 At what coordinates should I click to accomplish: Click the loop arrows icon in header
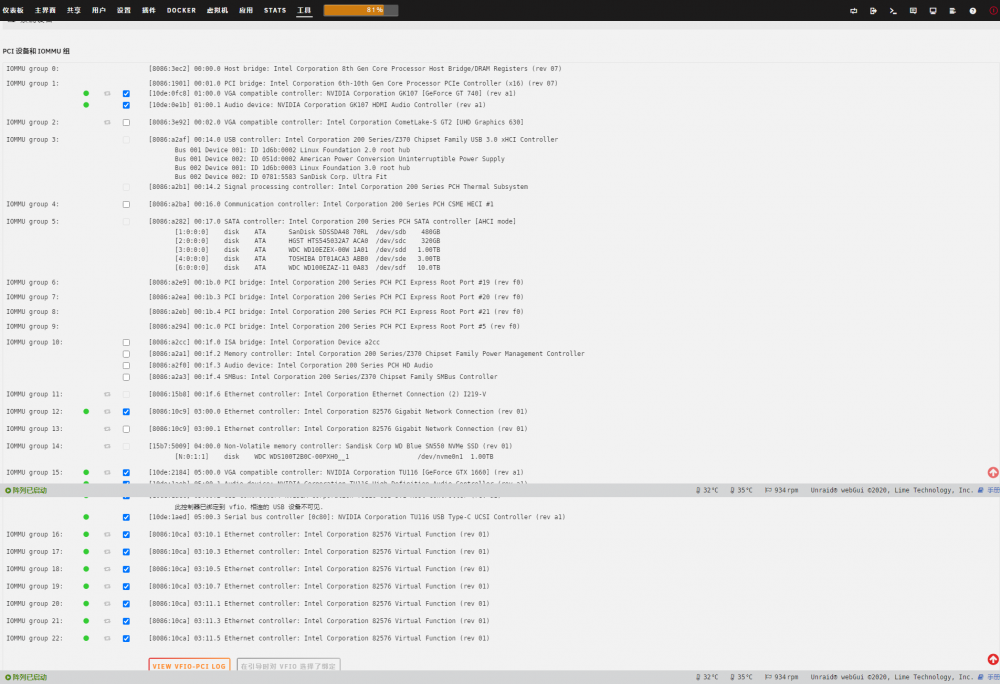pyautogui.click(x=853, y=11)
